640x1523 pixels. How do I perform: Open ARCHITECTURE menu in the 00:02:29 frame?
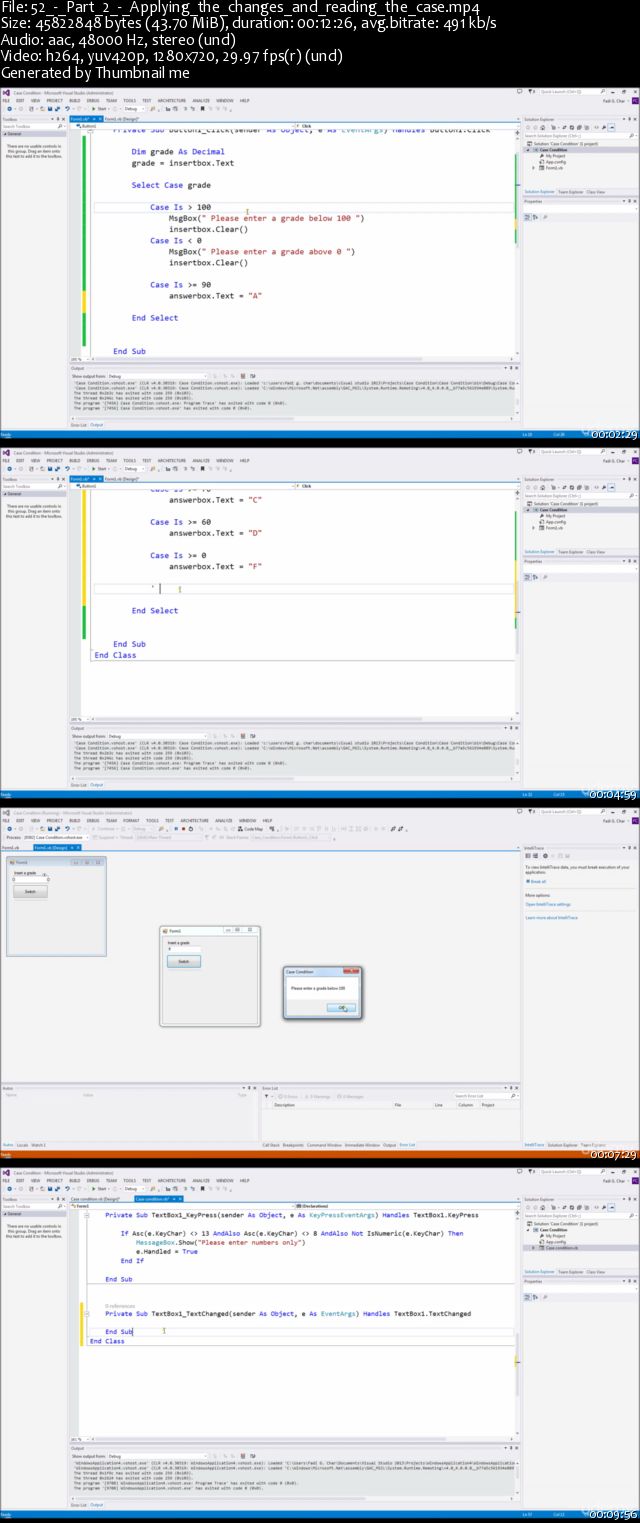172,100
